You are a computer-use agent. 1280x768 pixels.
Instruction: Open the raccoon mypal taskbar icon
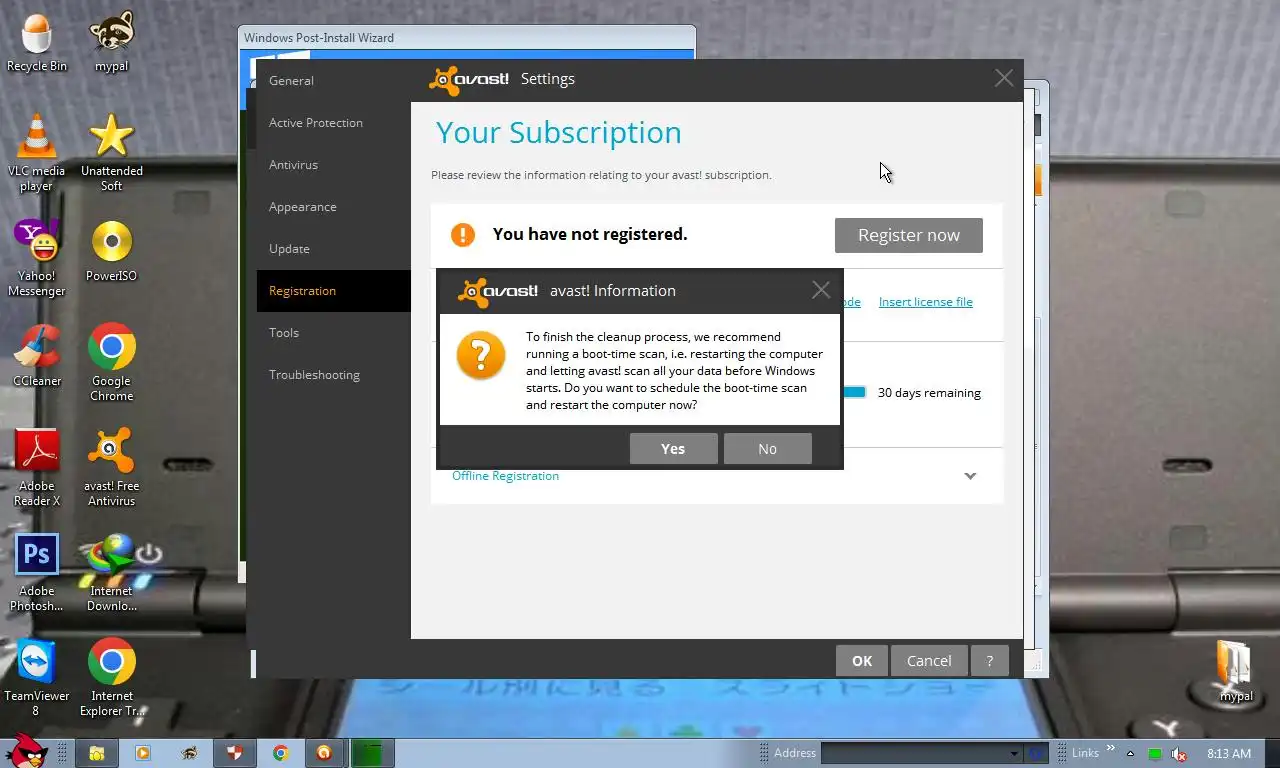(x=188, y=753)
